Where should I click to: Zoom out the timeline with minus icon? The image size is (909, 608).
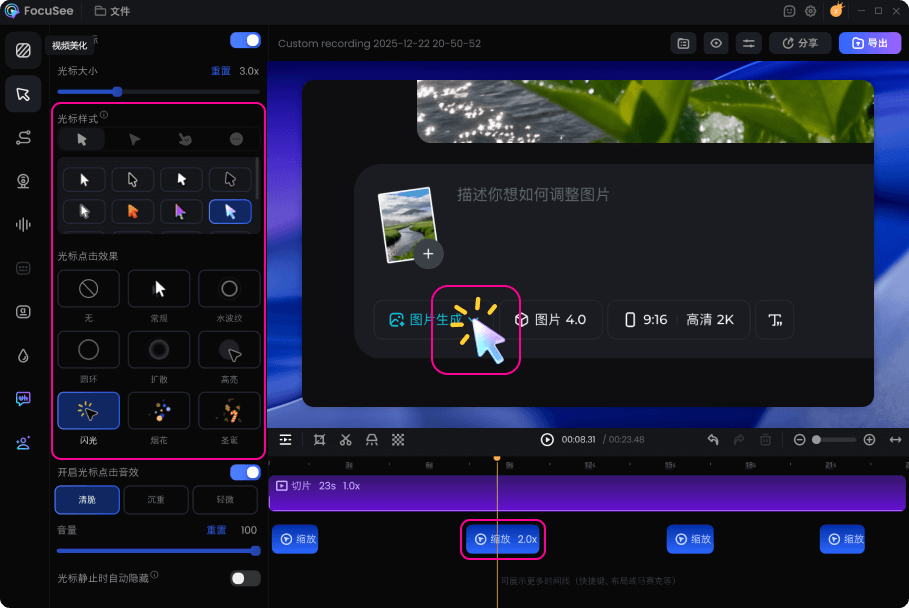799,440
